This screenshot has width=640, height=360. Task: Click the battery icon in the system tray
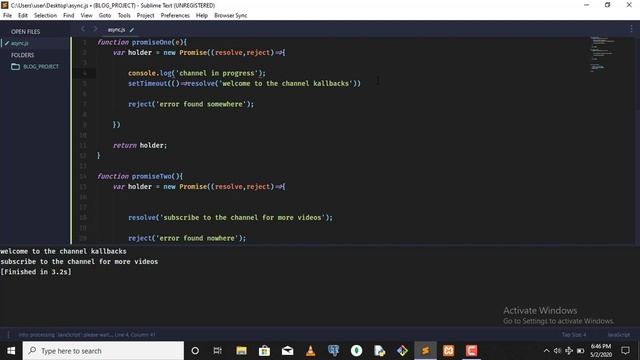580,351
